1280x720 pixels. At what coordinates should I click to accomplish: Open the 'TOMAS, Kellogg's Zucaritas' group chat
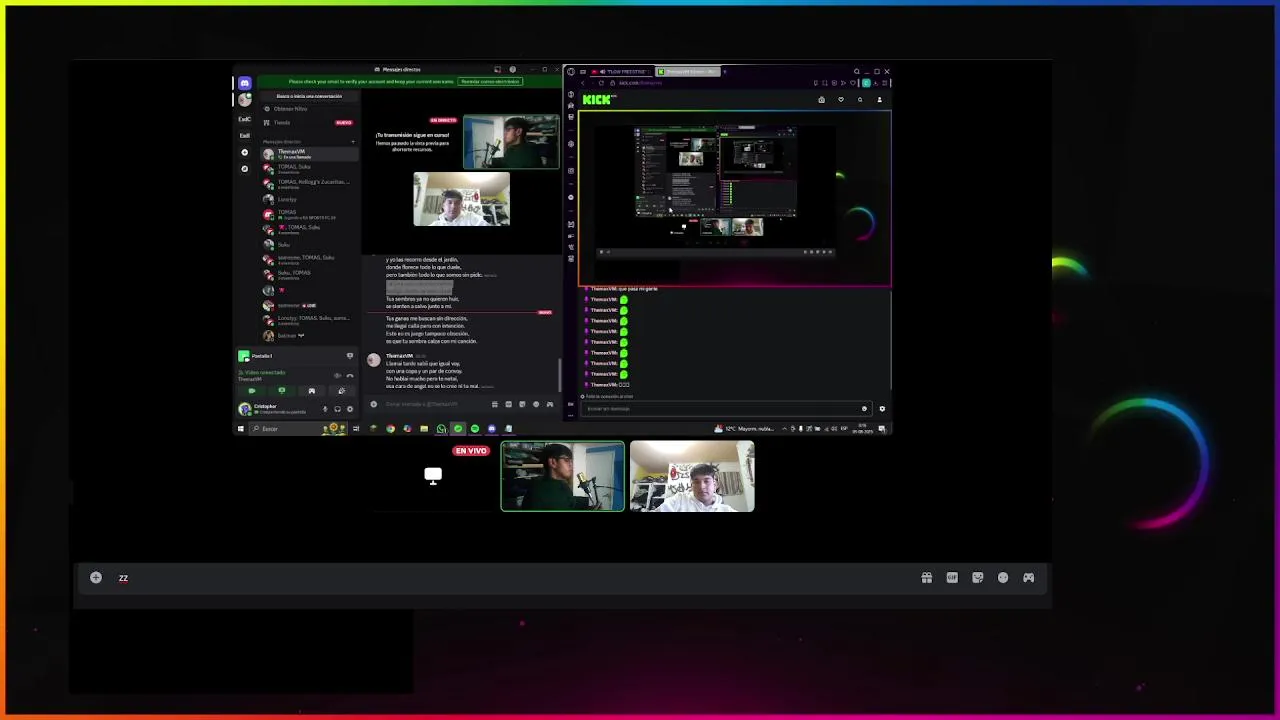pos(309,183)
